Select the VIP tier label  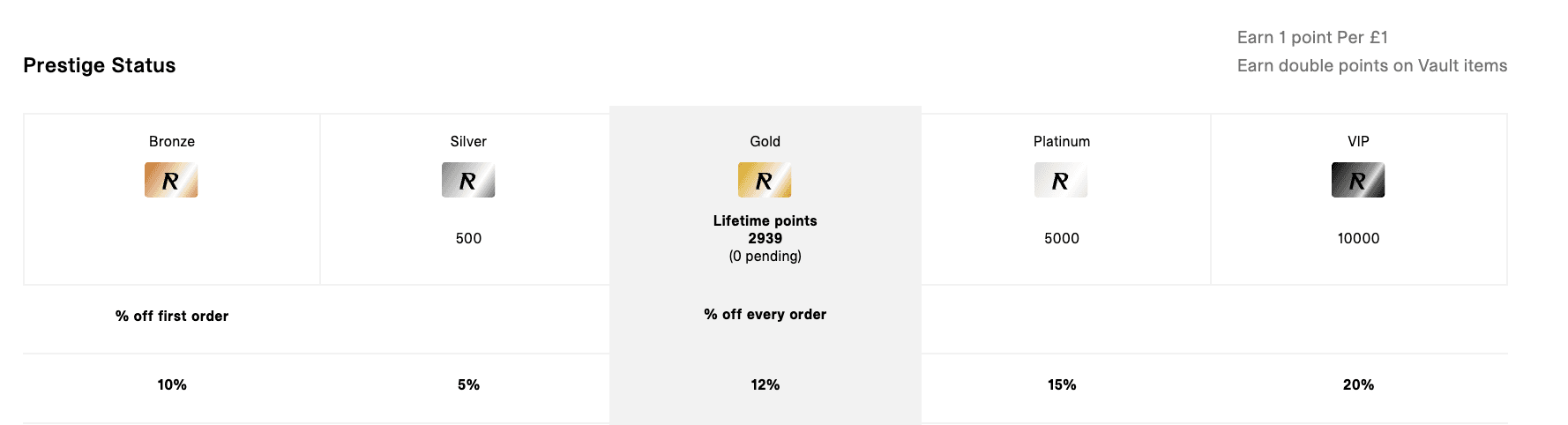[x=1358, y=141]
